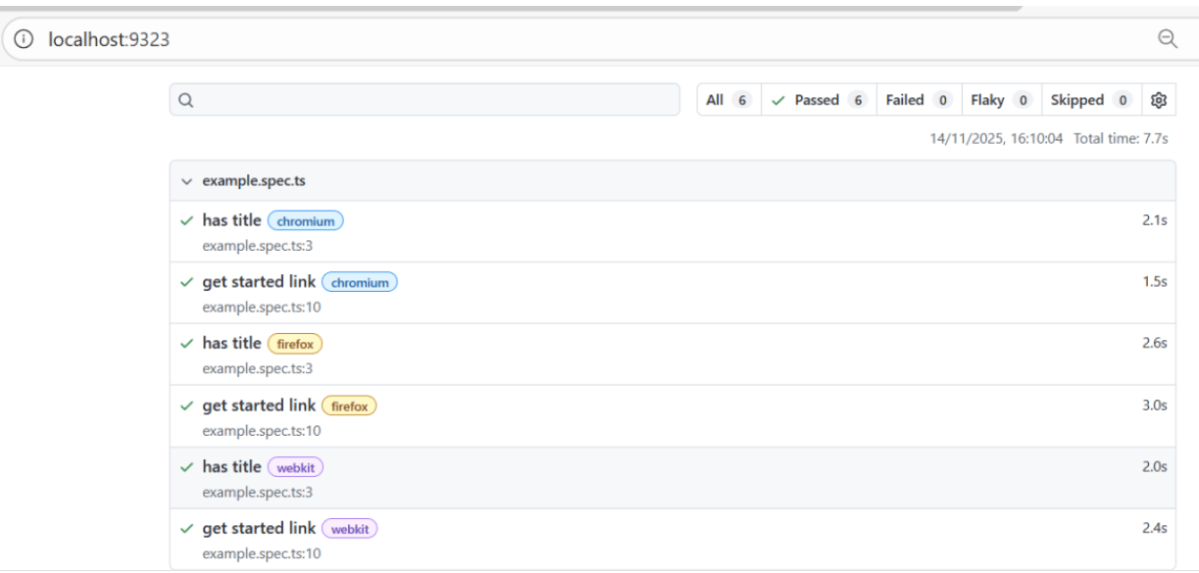This screenshot has width=1199, height=573.
Task: Click the site information icon in address bar
Action: 24,39
